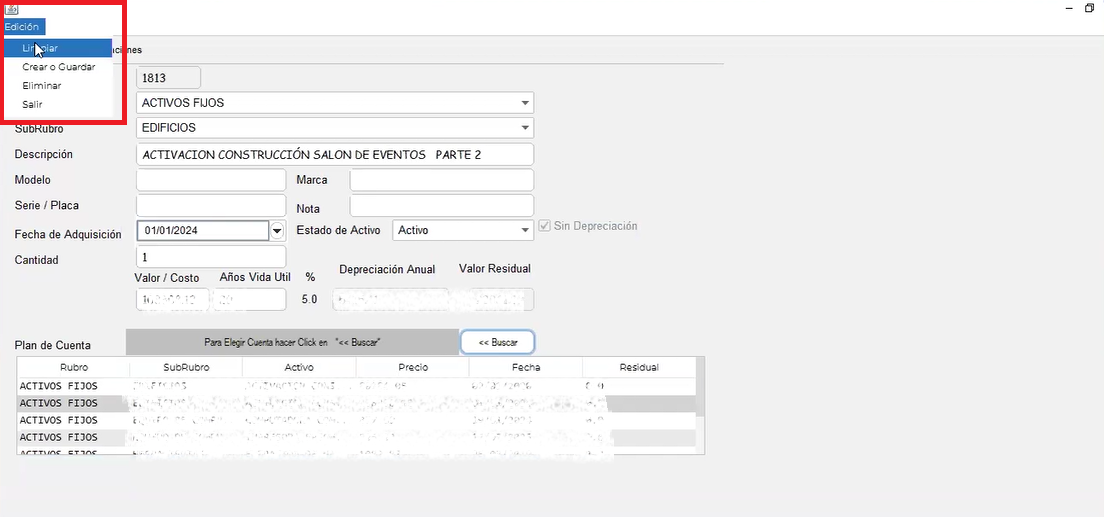This screenshot has width=1104, height=517.
Task: Select Salir menu option
Action: click(58, 104)
